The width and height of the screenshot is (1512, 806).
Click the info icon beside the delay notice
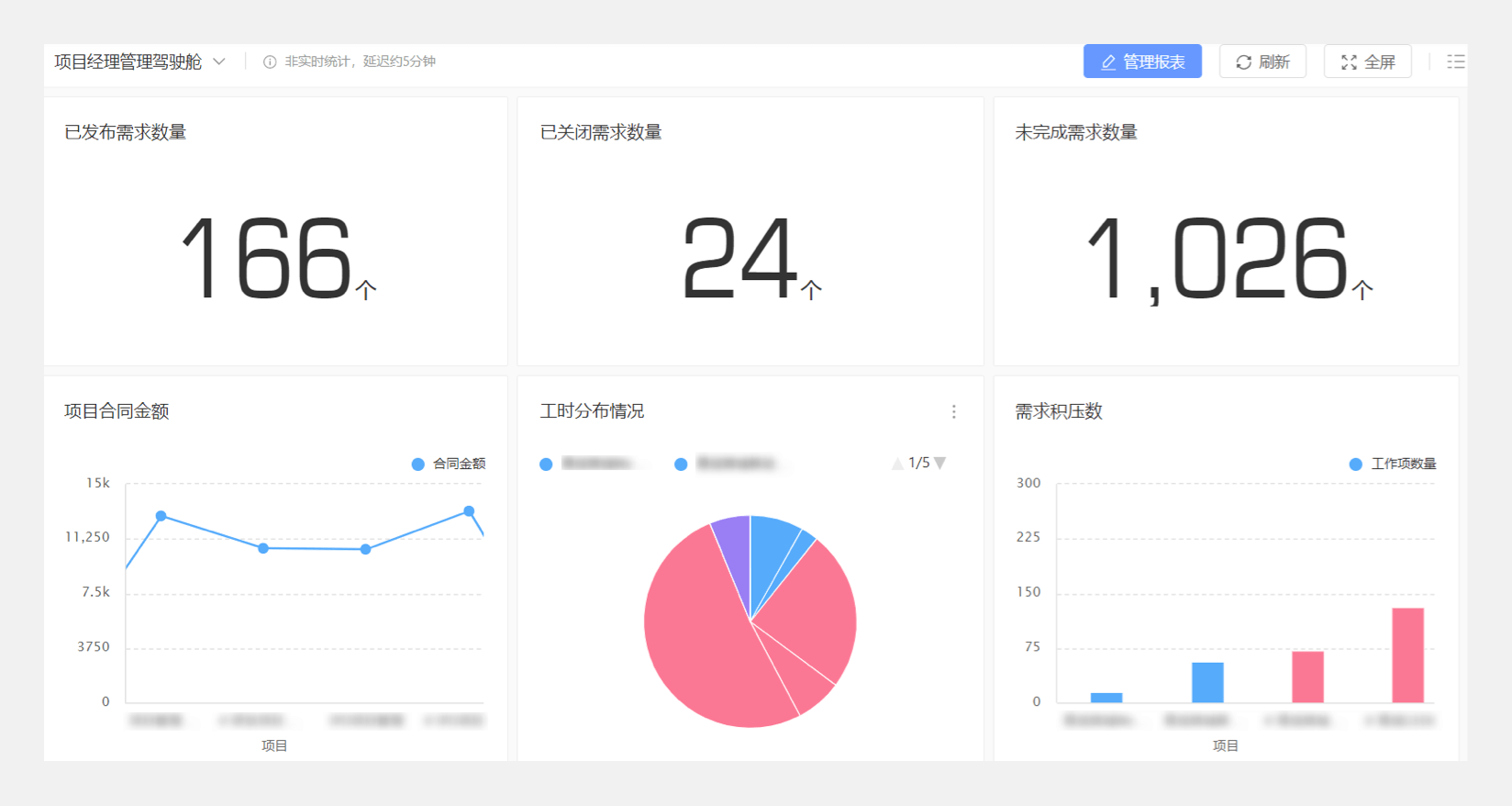[270, 62]
